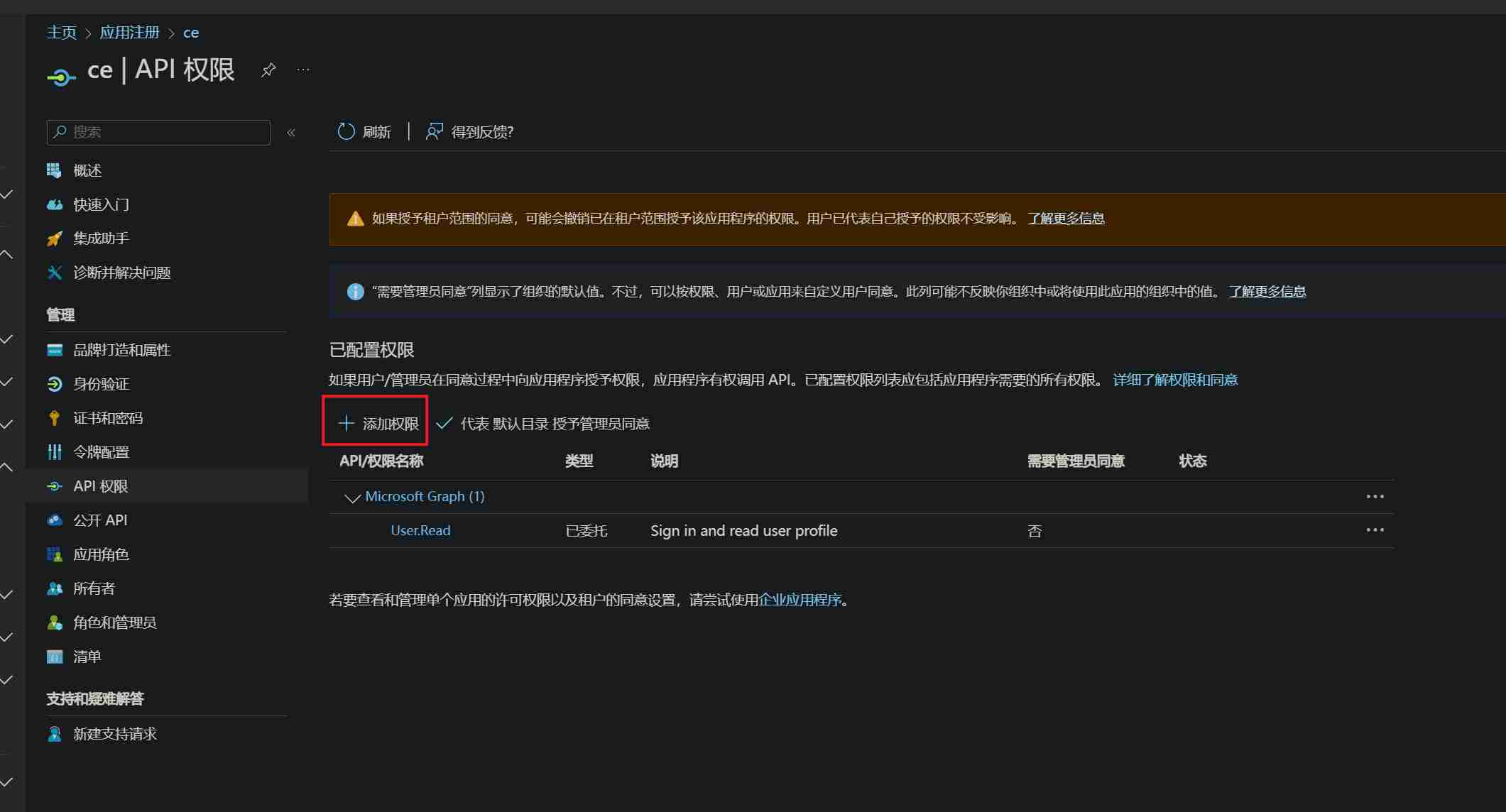The height and width of the screenshot is (812, 1506).
Task: Open more options for User.Read row
Action: [x=1375, y=530]
